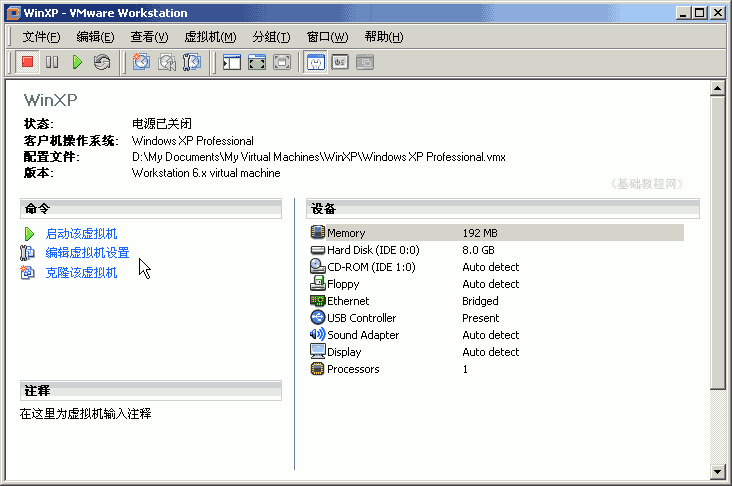This screenshot has height=486, width=732.
Task: Click the Sound Adapter speaker icon
Action: [317, 334]
